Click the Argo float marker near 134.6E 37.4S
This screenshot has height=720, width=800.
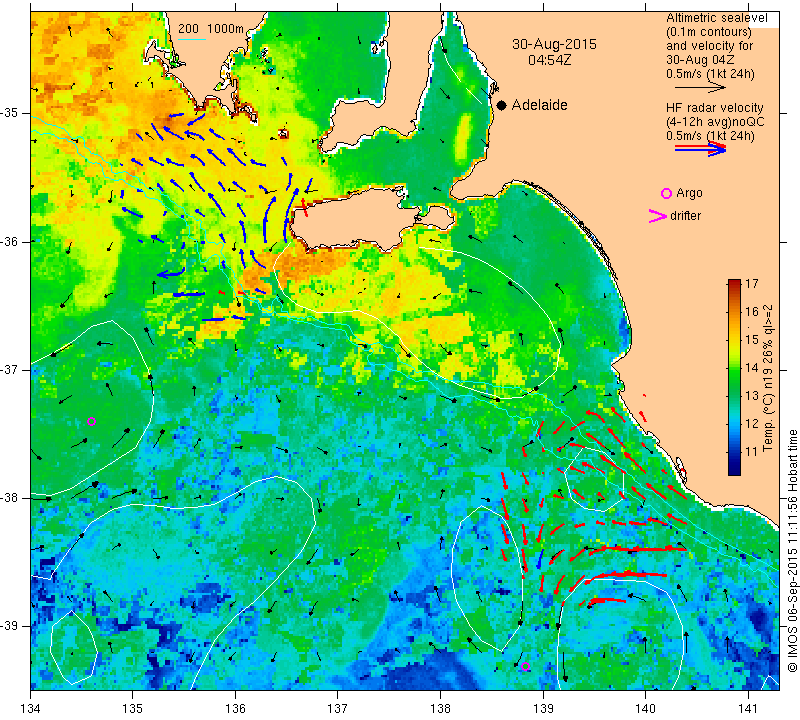pos(91,421)
